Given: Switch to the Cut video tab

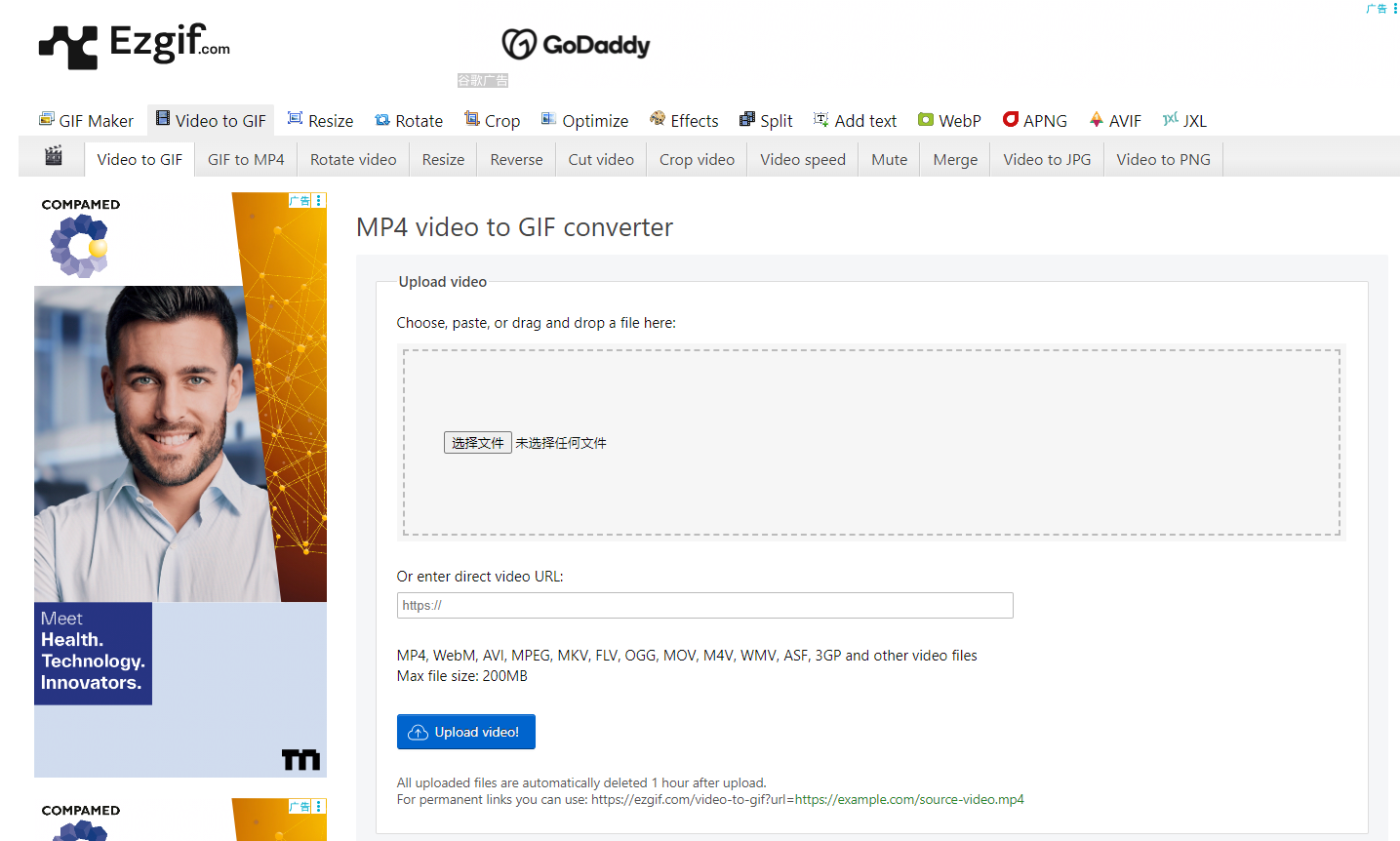Looking at the screenshot, I should click(x=601, y=160).
